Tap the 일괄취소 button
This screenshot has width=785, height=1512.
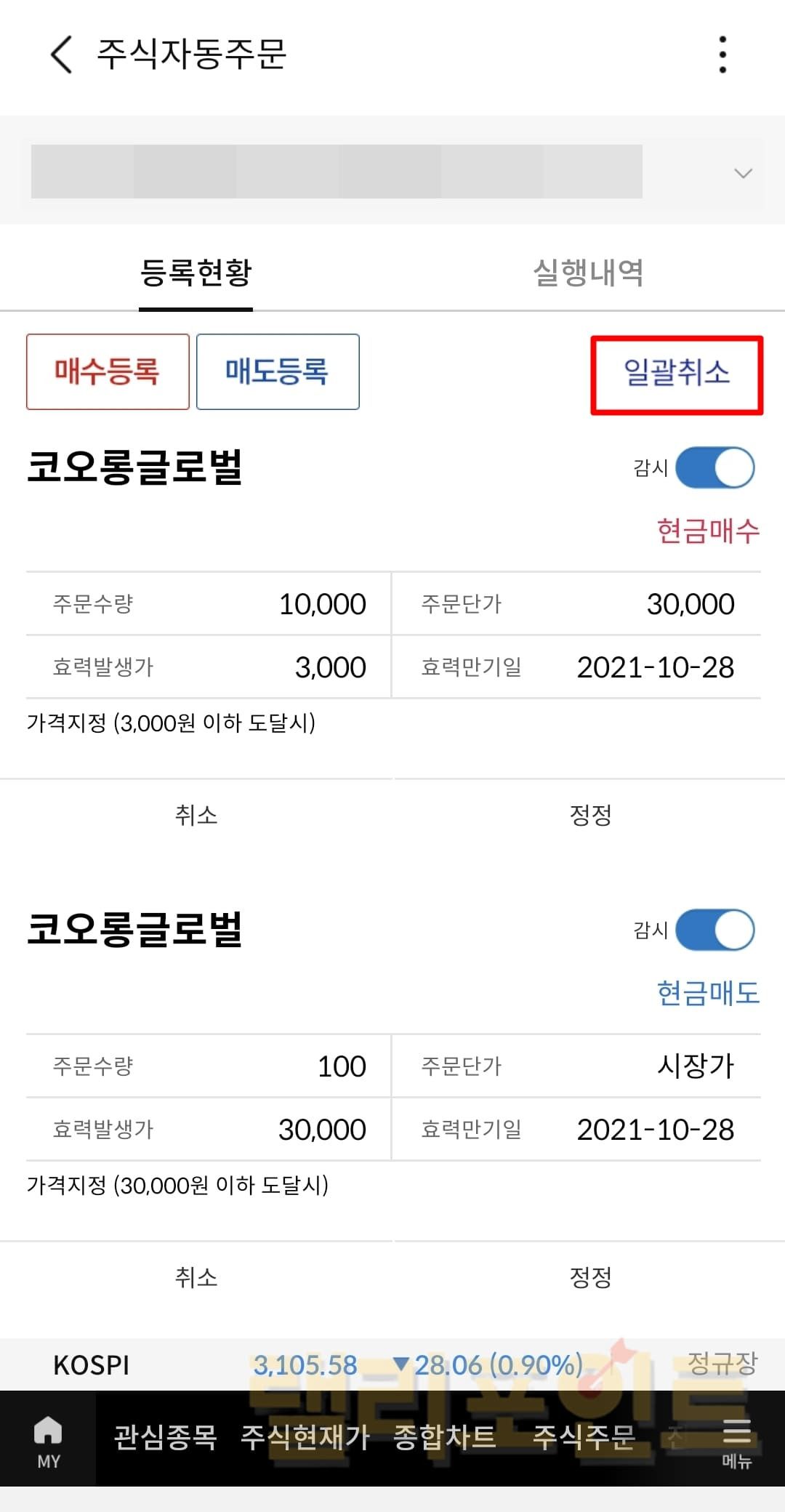[x=677, y=374]
